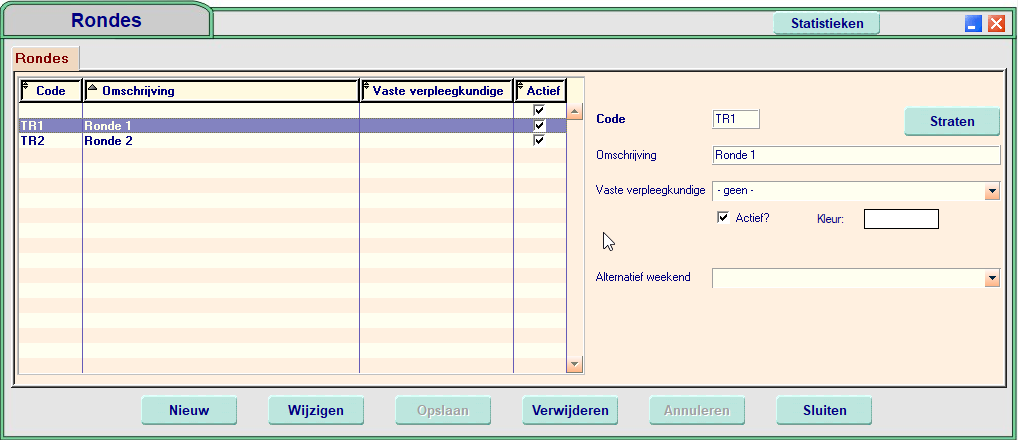
Task: Open the Statistieken button
Action: (x=826, y=23)
